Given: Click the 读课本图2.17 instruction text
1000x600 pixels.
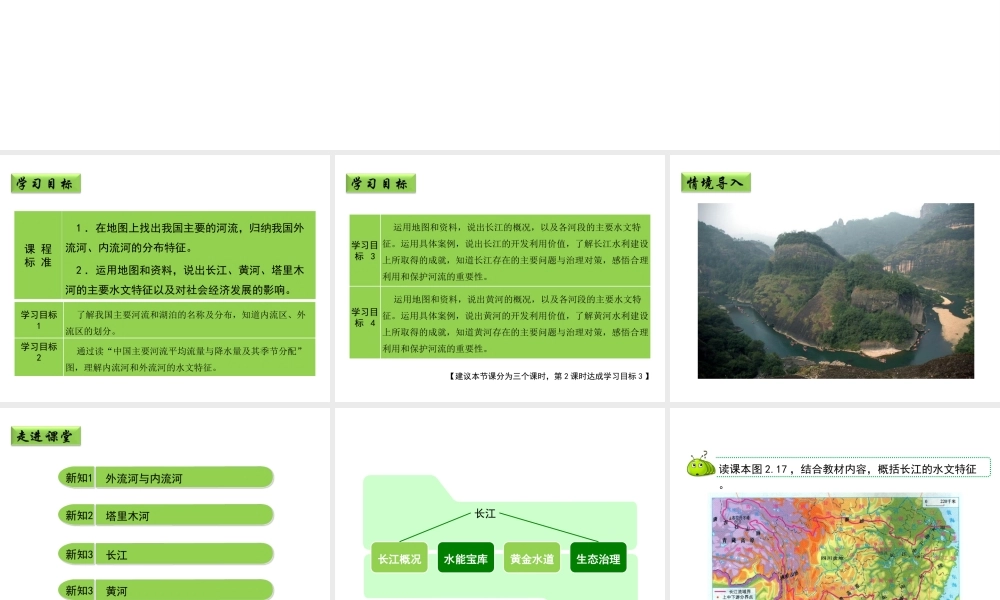Looking at the screenshot, I should 848,469.
